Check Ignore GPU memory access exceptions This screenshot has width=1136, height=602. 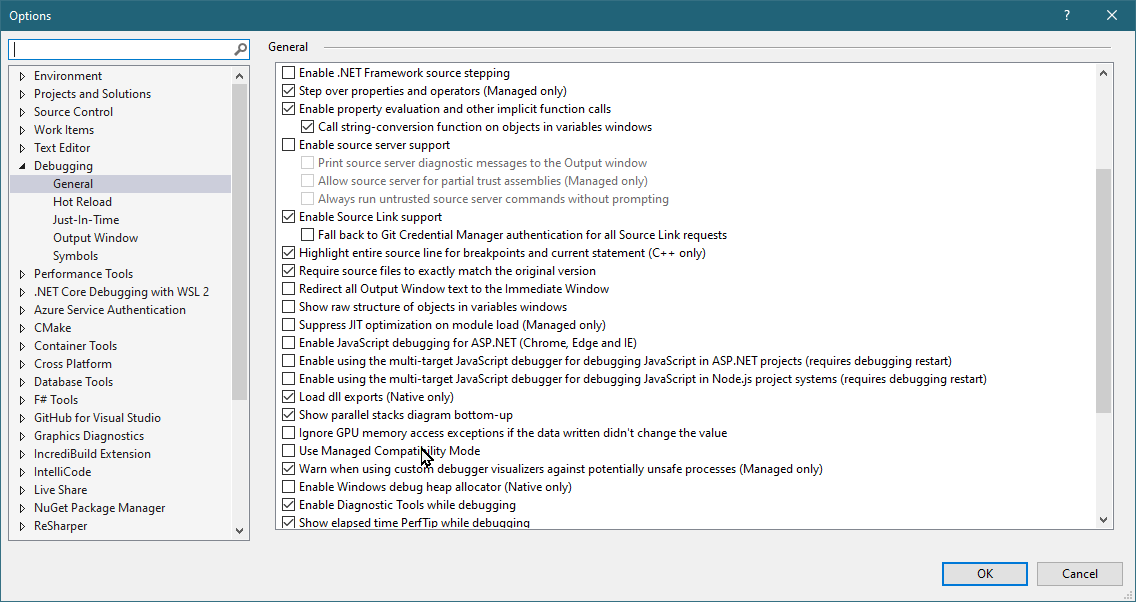[288, 432]
